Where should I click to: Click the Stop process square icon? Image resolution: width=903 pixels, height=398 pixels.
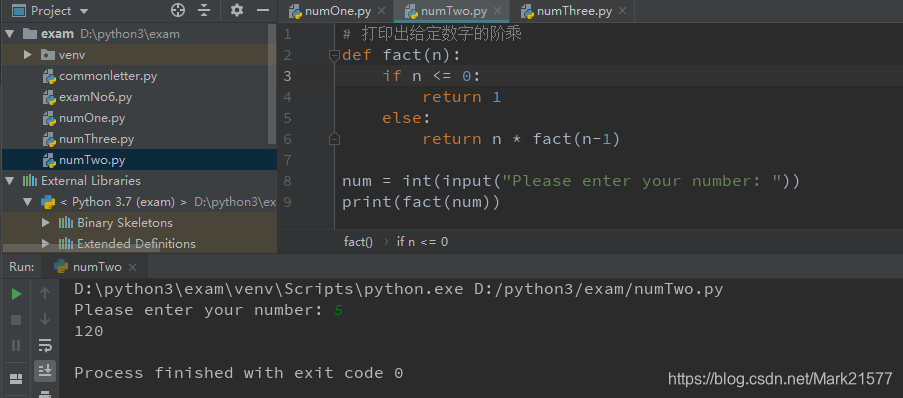17,320
